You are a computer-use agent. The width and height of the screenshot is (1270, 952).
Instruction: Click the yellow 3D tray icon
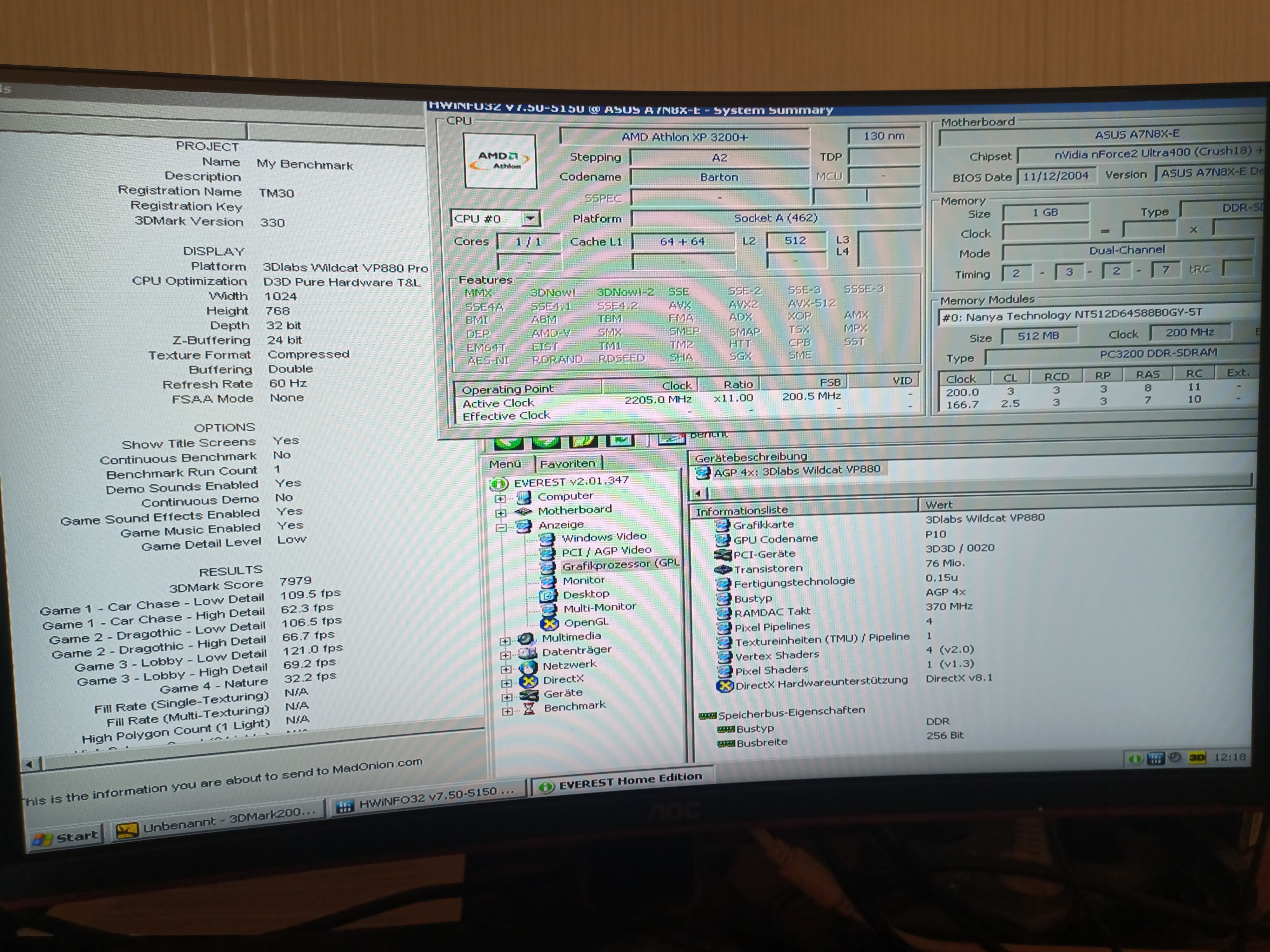pos(1197,757)
